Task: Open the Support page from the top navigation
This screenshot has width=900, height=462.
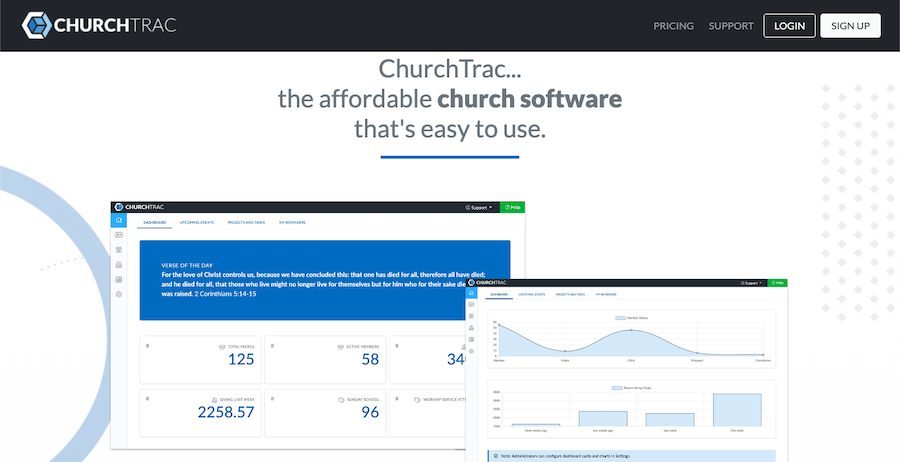Action: coord(731,26)
